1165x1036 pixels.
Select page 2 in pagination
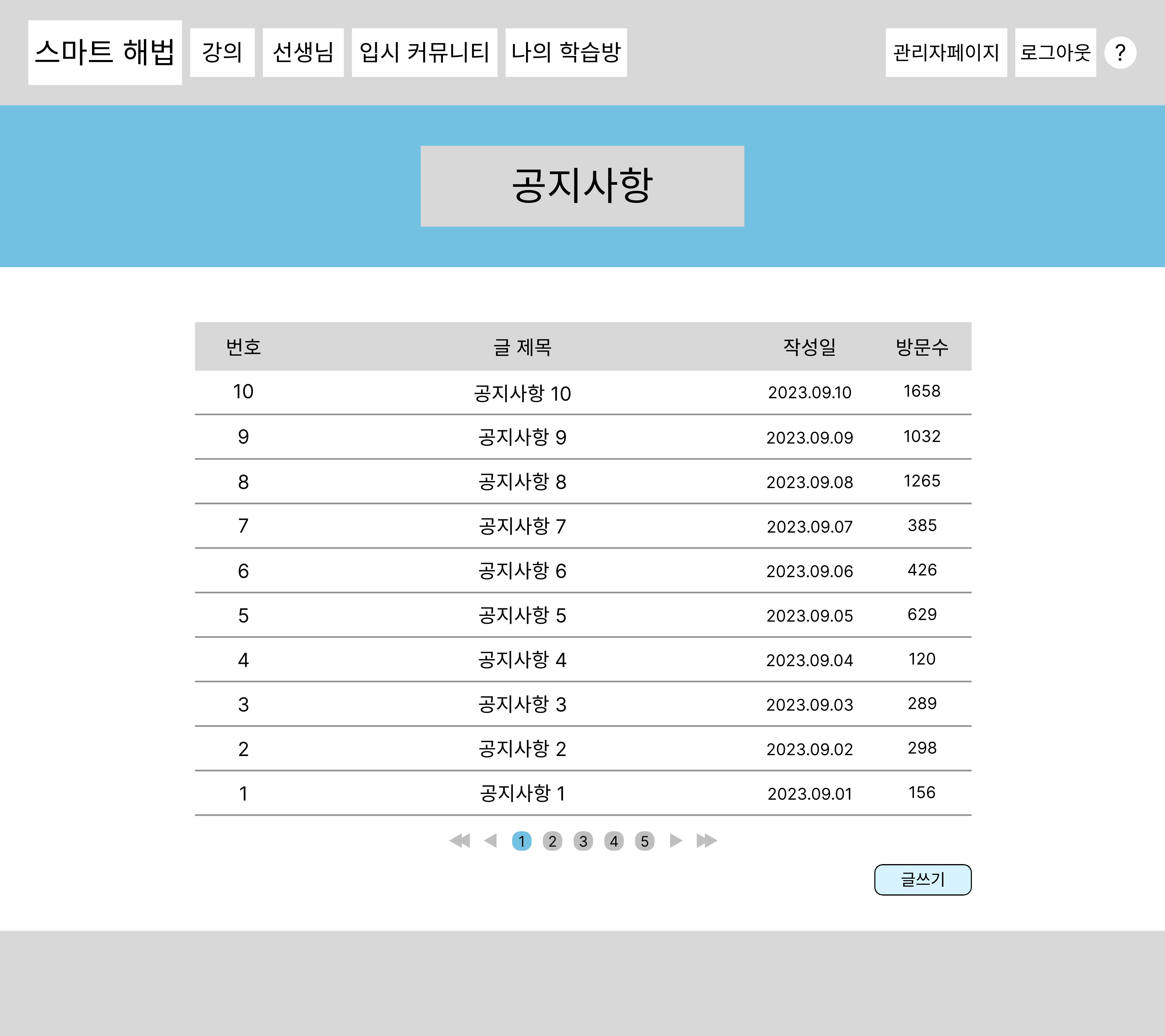pyautogui.click(x=552, y=841)
